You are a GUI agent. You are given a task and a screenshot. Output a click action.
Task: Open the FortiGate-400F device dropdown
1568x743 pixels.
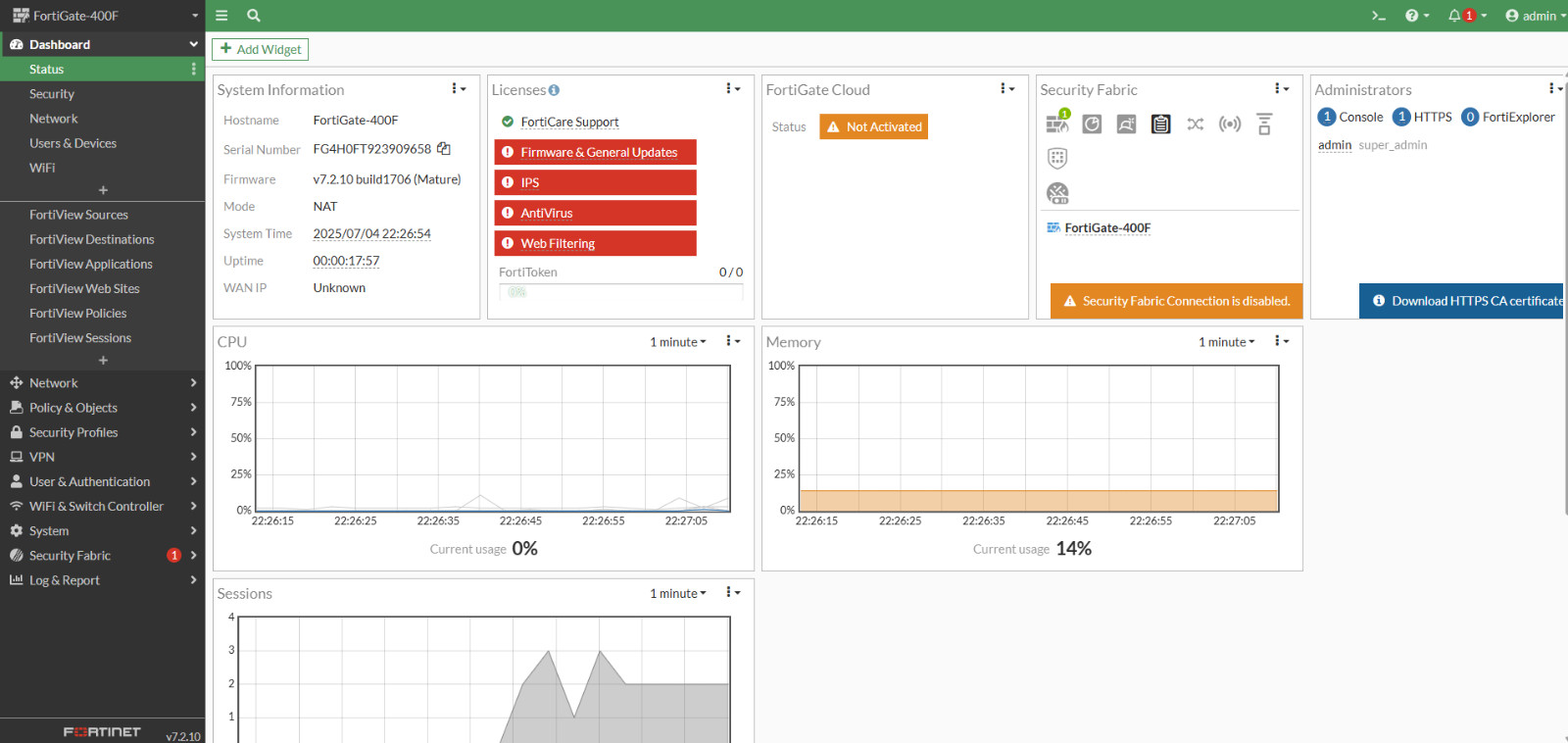105,16
